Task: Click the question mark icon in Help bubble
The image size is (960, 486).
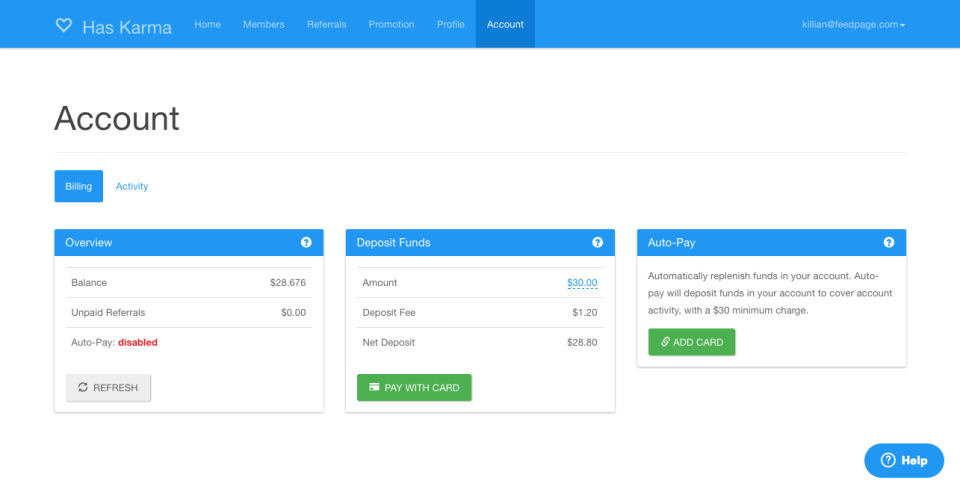Action: point(888,460)
